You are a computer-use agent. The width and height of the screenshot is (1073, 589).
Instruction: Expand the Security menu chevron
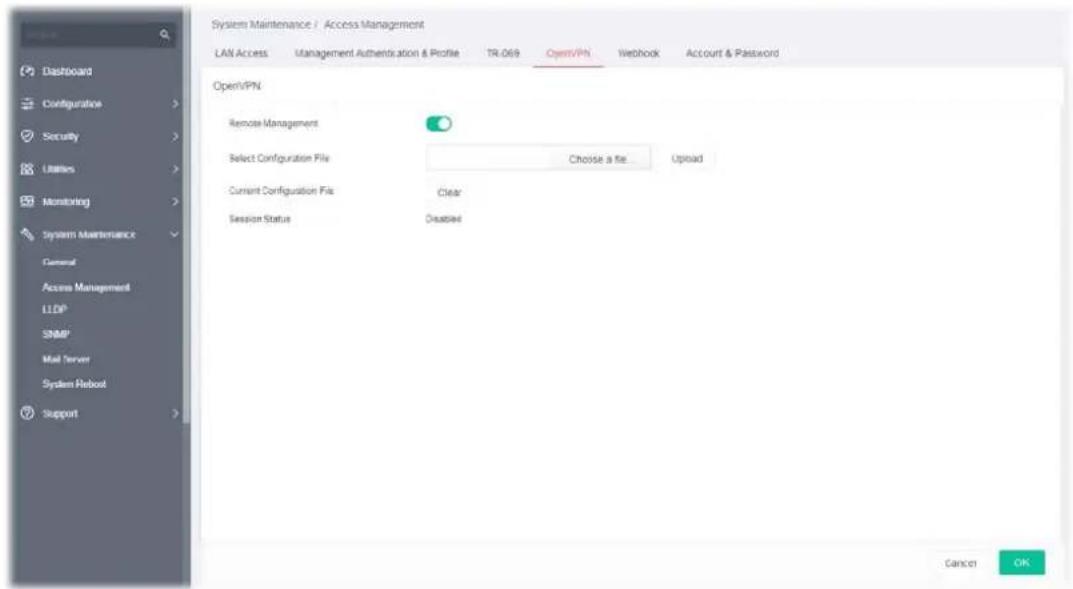[x=175, y=136]
